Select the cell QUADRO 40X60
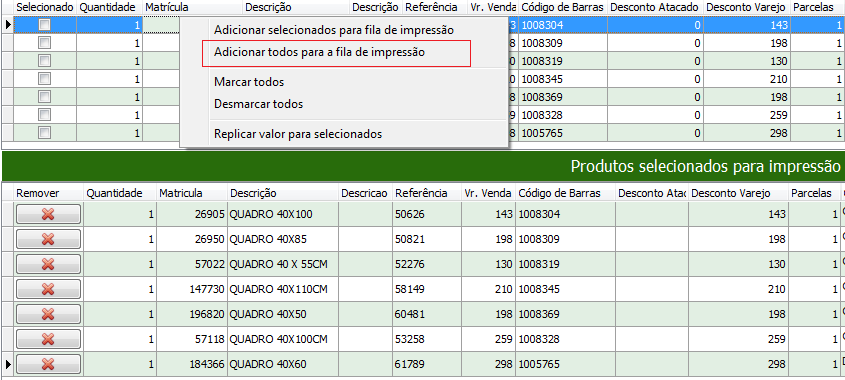 (x=283, y=364)
